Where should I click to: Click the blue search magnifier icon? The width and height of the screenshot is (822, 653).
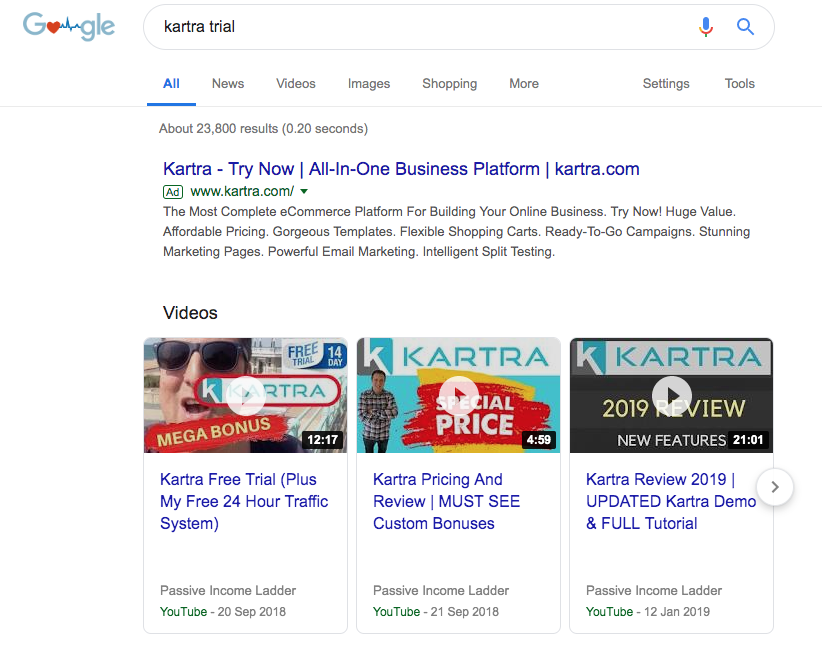pyautogui.click(x=745, y=27)
